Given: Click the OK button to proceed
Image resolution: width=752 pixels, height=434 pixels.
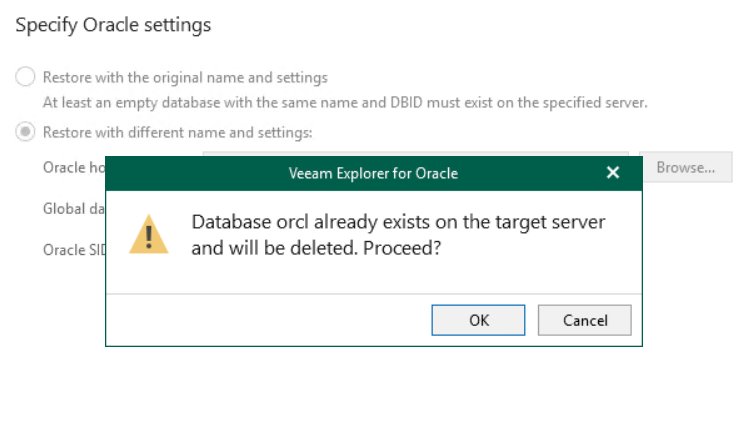Looking at the screenshot, I should [x=478, y=320].
